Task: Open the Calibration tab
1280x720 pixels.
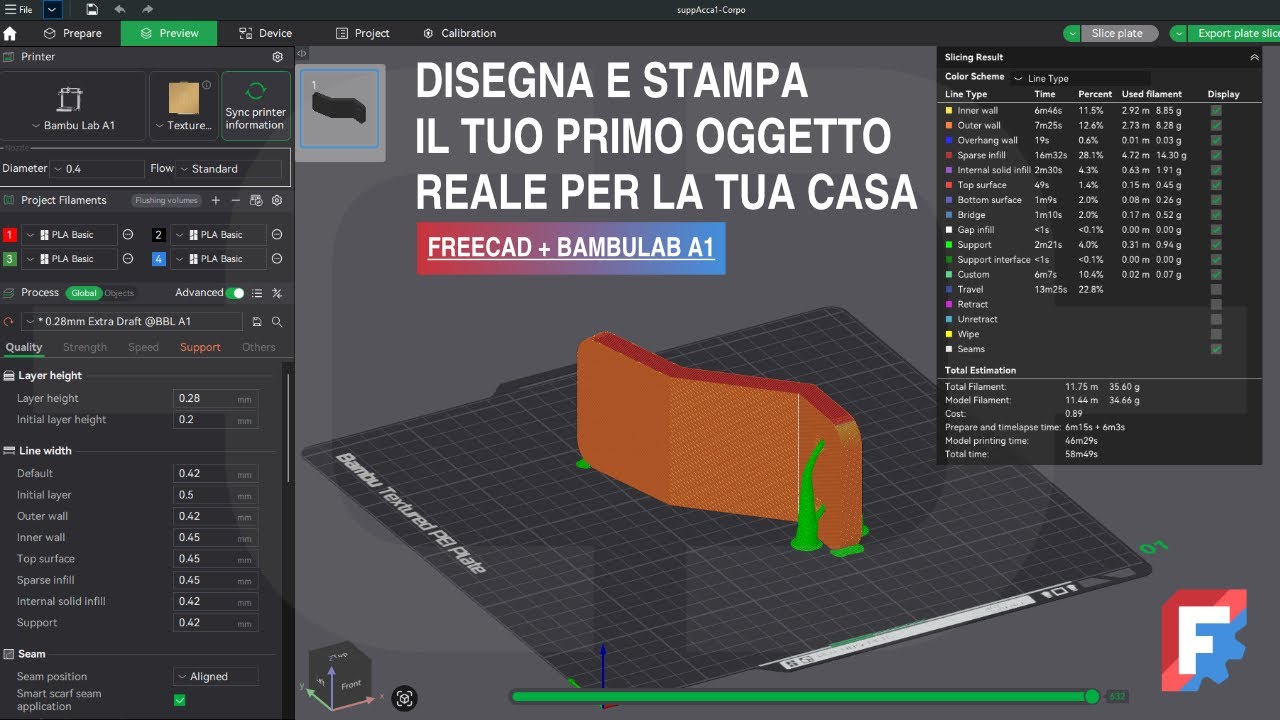Action: 459,33
